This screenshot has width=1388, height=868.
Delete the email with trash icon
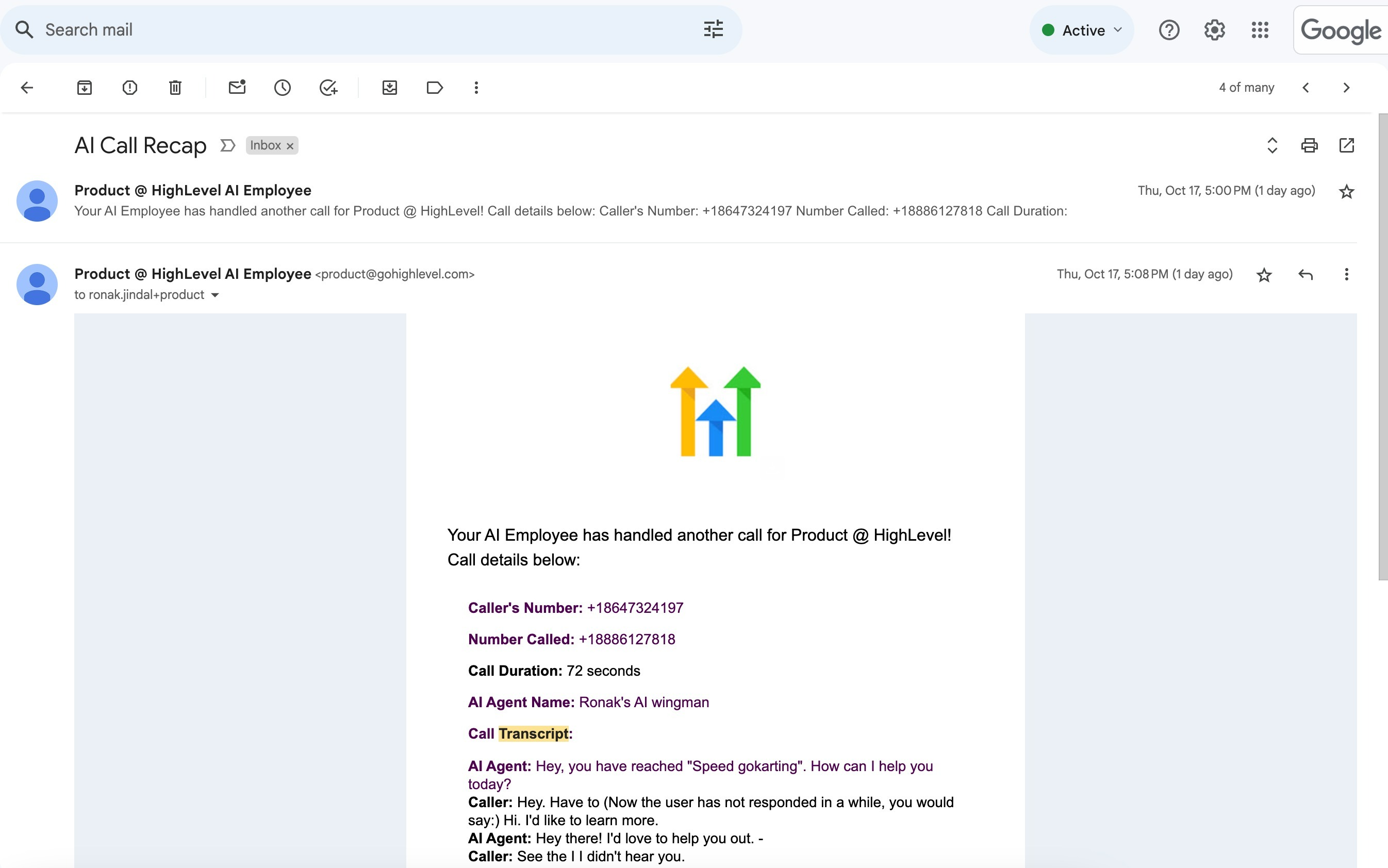pyautogui.click(x=175, y=87)
